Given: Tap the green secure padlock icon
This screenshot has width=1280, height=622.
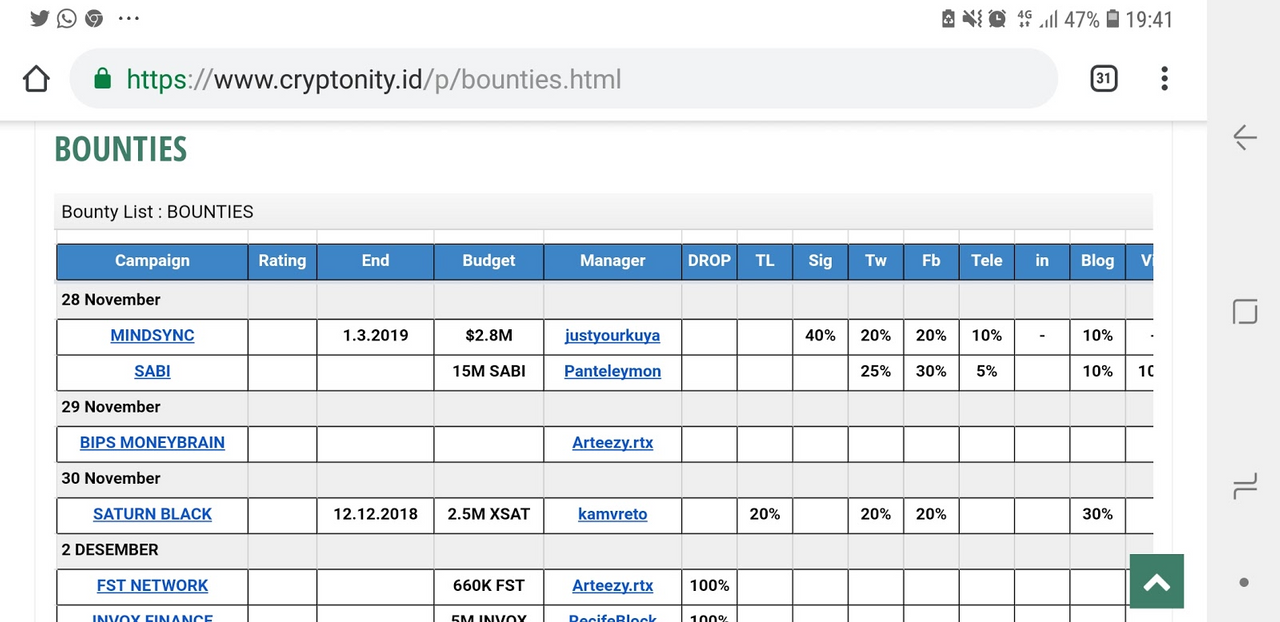Looking at the screenshot, I should tap(102, 79).
